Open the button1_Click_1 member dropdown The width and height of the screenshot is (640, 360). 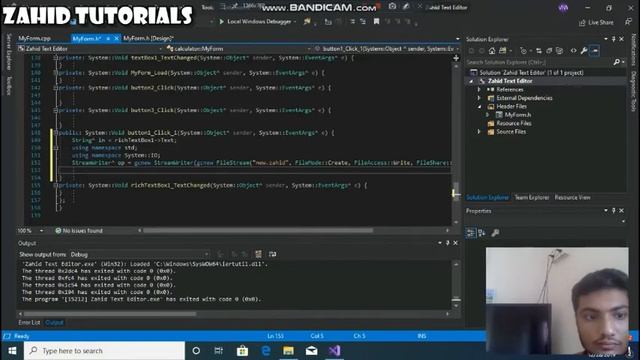pyautogui.click(x=458, y=49)
